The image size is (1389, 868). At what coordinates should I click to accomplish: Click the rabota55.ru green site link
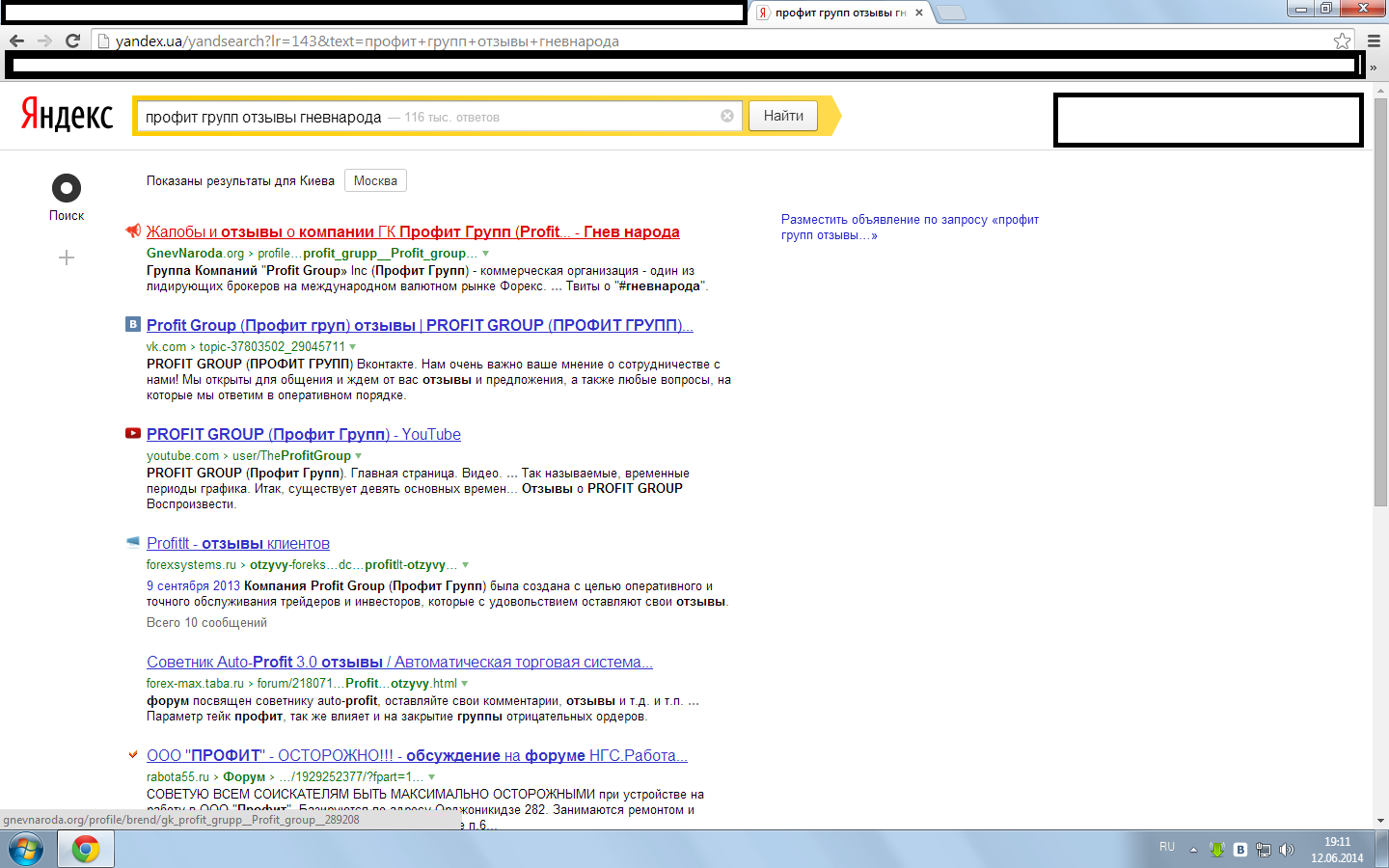point(177,777)
